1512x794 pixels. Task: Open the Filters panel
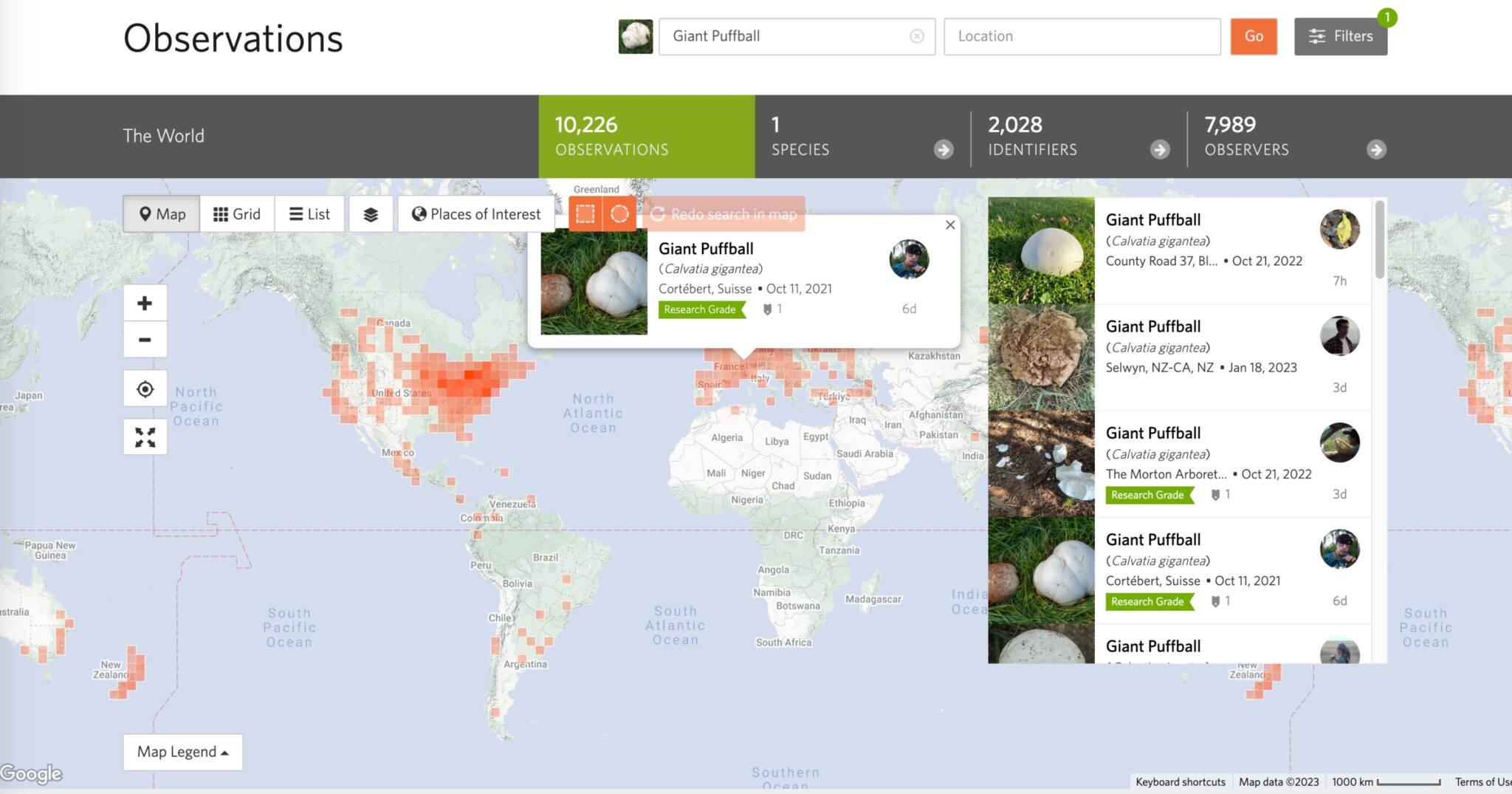coord(1340,36)
